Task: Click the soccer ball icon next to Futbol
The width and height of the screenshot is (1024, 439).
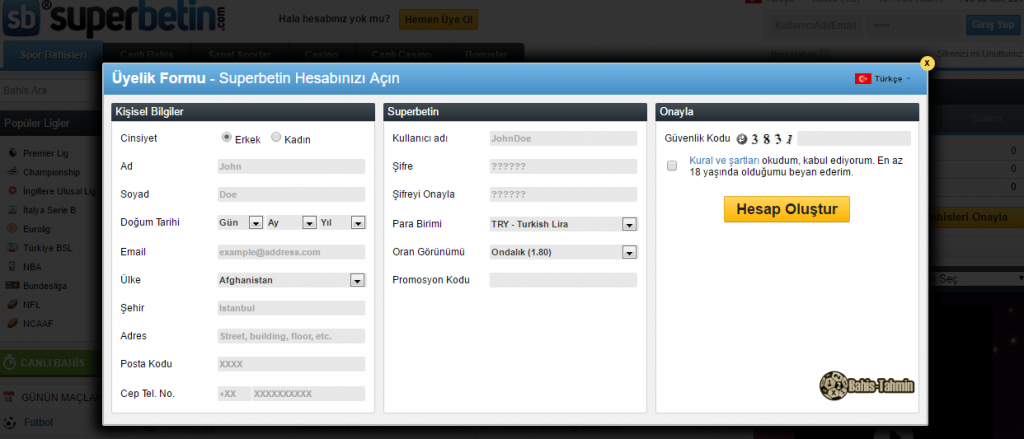Action: (x=10, y=423)
